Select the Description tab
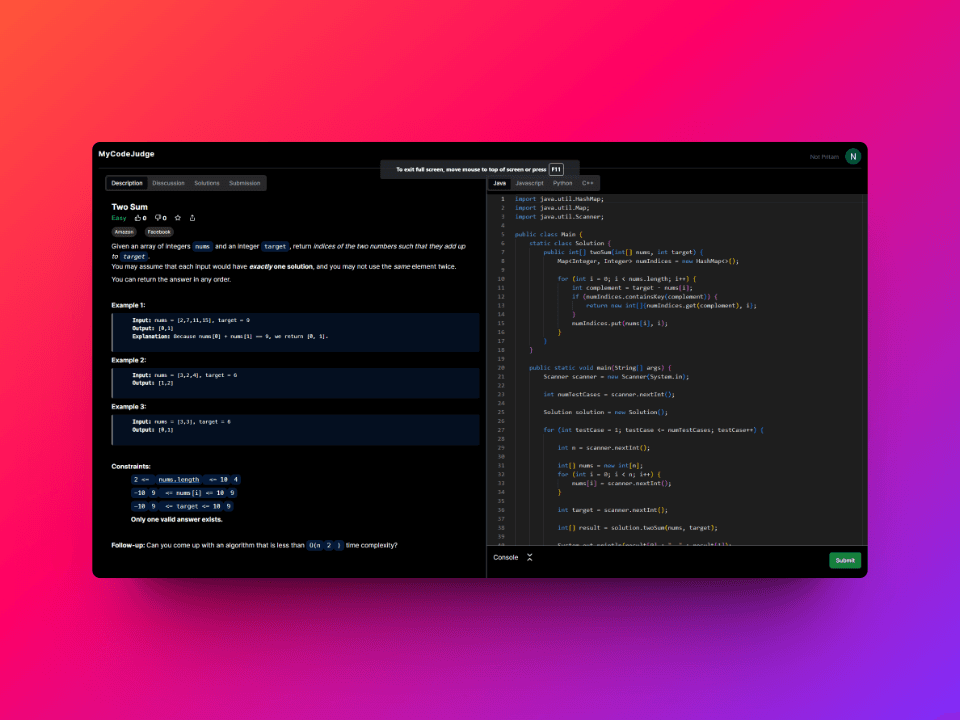The height and width of the screenshot is (720, 960). click(x=127, y=184)
